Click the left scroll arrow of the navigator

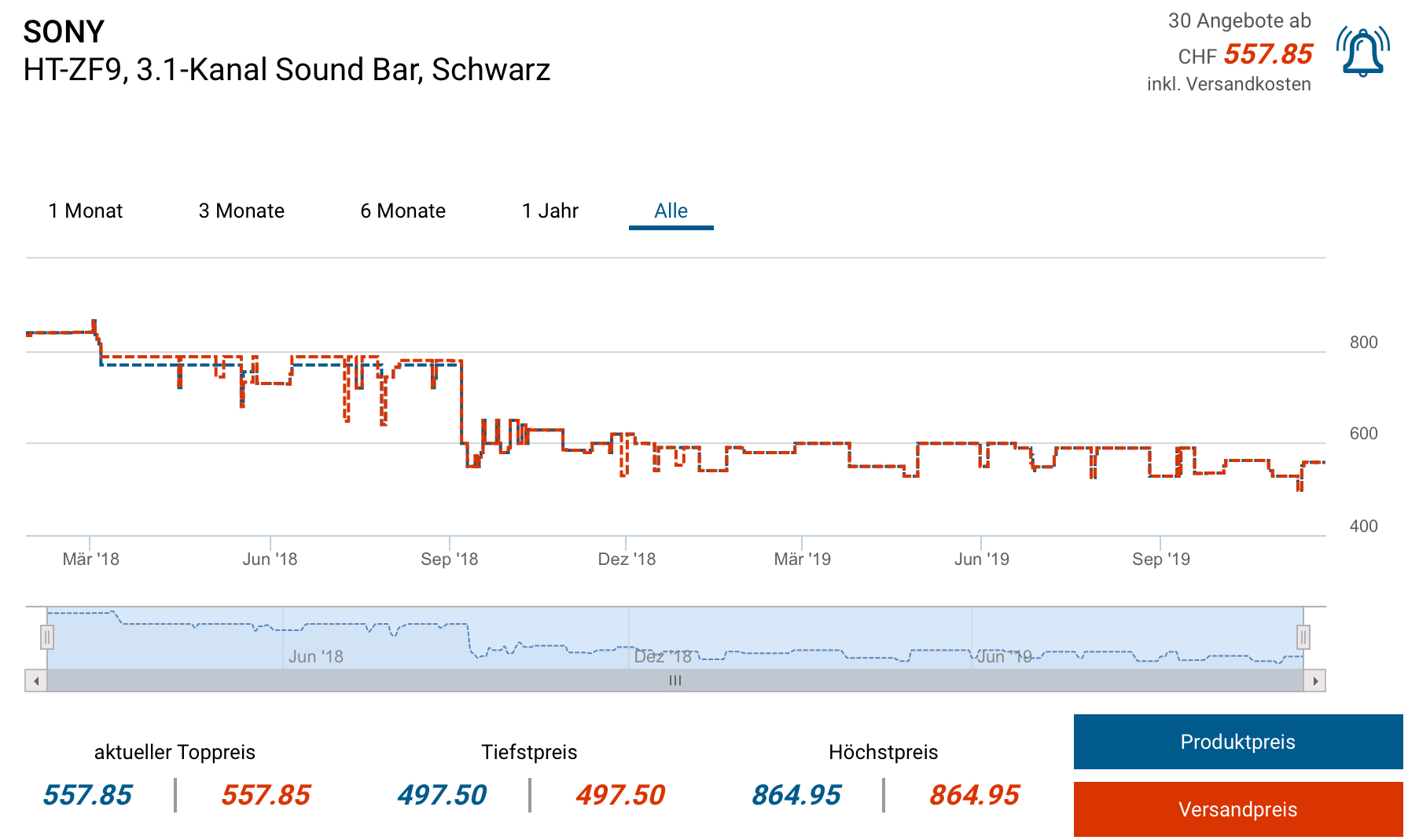tap(36, 680)
